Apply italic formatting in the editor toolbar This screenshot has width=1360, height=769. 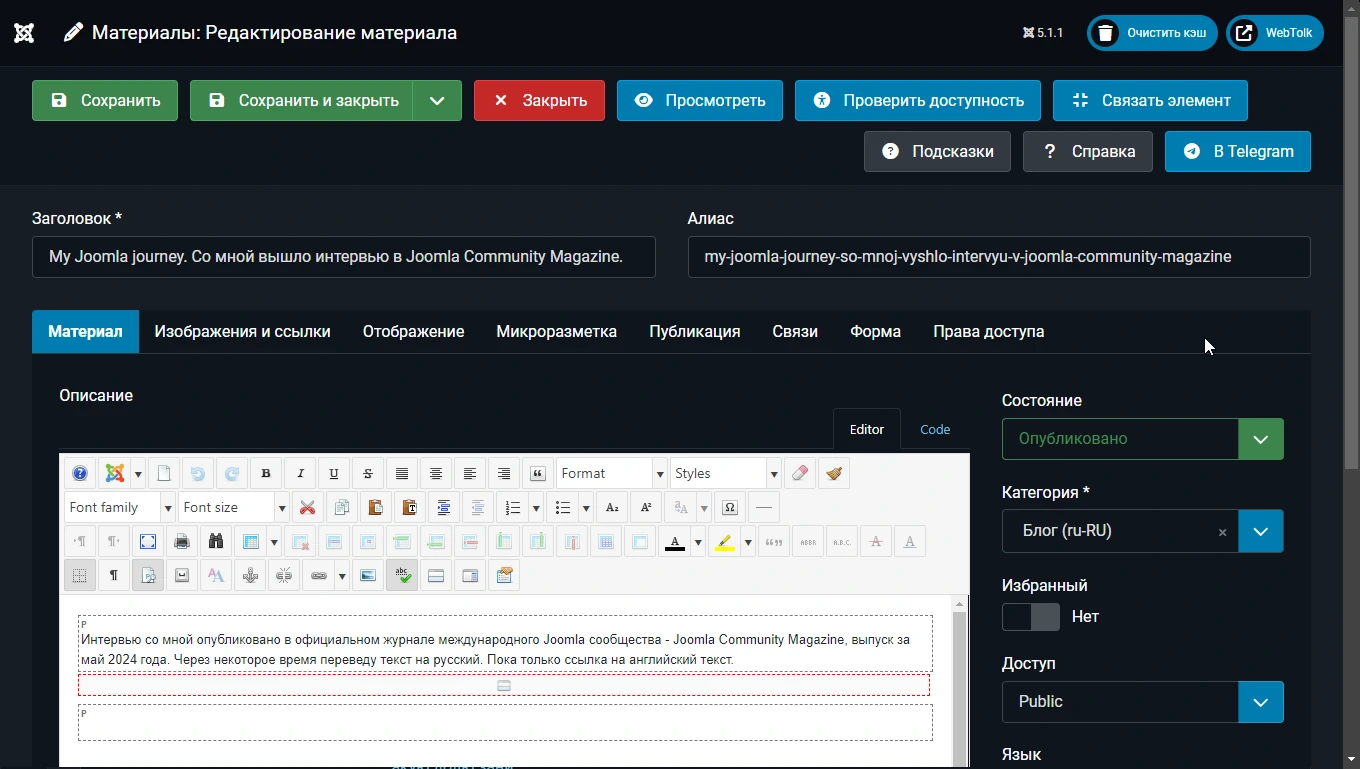point(300,474)
